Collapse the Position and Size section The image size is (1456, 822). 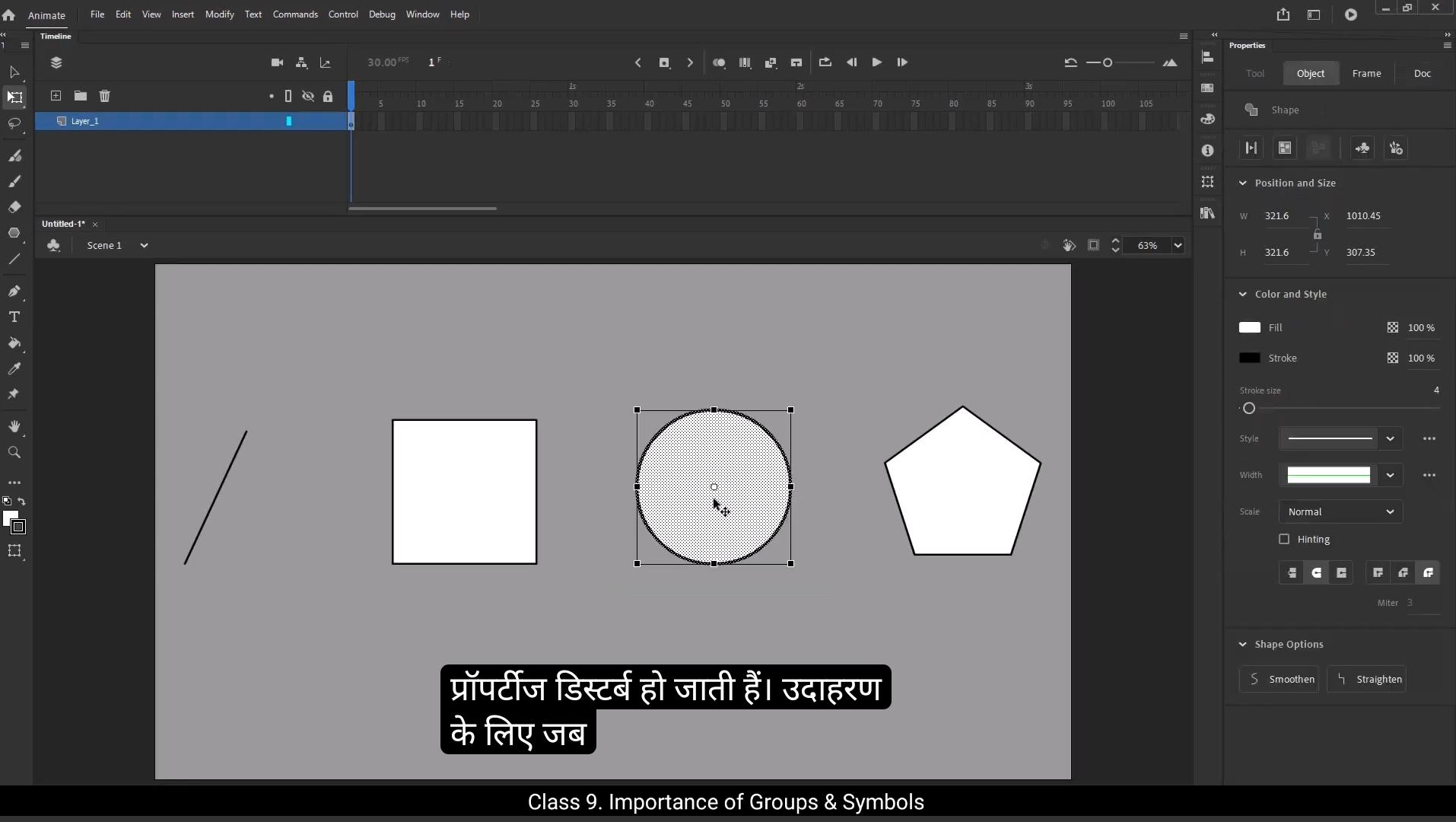(1242, 183)
